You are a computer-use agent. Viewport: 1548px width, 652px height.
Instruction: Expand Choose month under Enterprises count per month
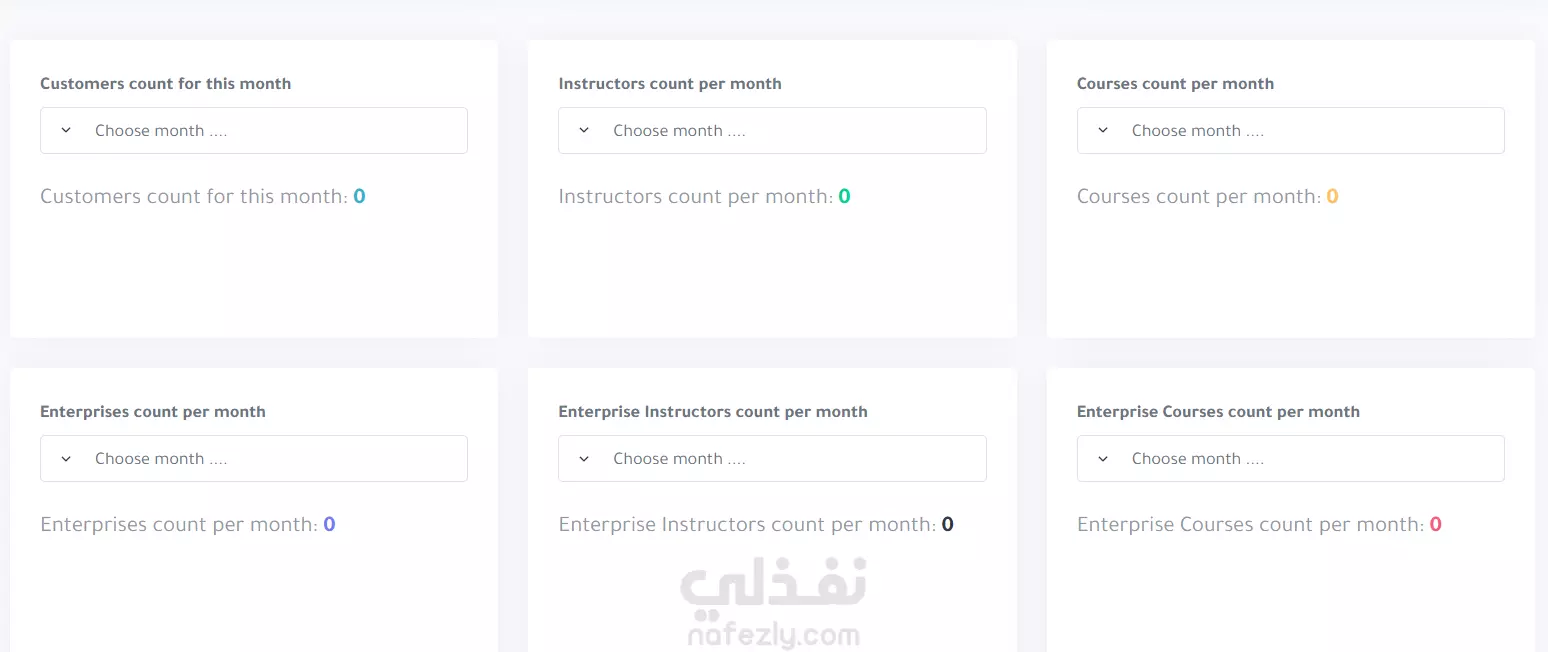tap(254, 459)
